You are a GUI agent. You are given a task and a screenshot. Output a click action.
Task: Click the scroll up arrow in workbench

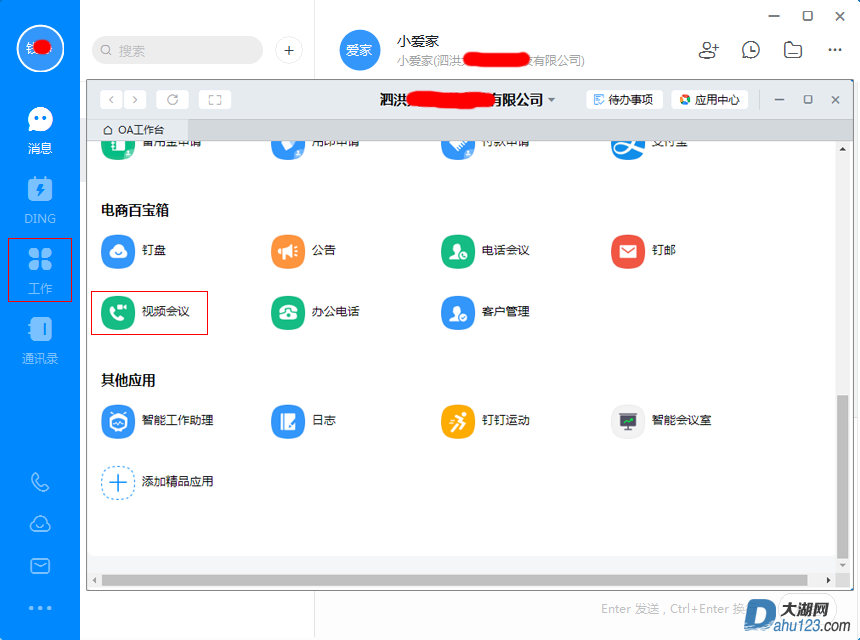[842, 149]
